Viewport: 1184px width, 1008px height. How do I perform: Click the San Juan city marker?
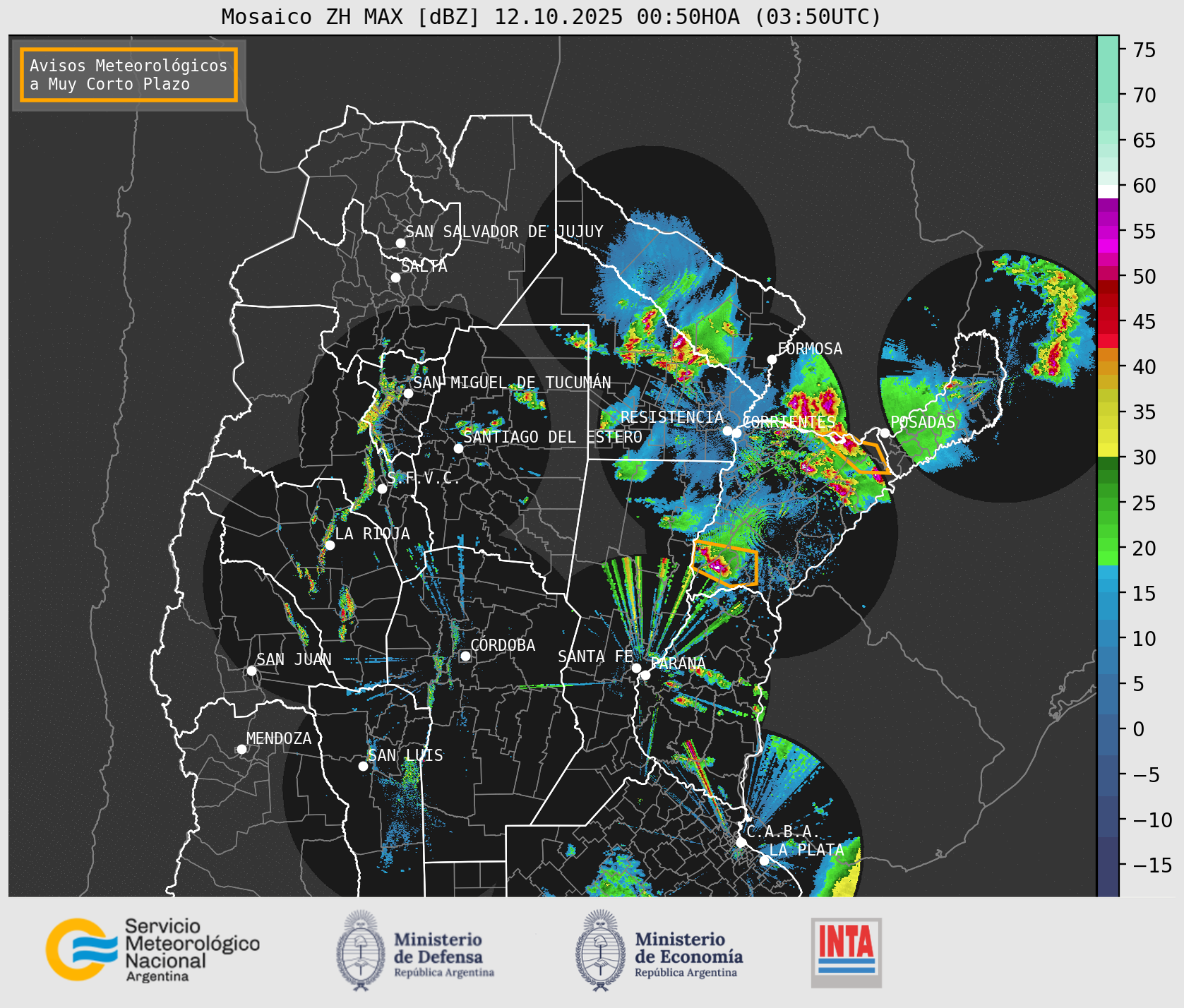pyautogui.click(x=251, y=671)
